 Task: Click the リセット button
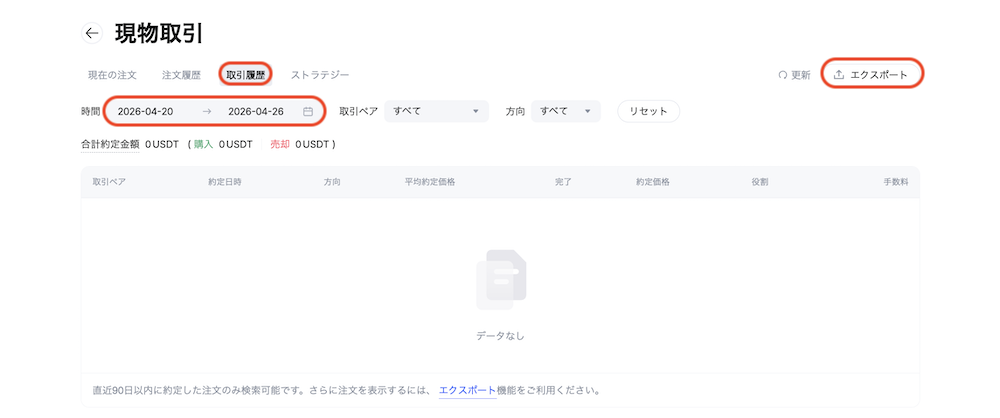click(x=648, y=111)
